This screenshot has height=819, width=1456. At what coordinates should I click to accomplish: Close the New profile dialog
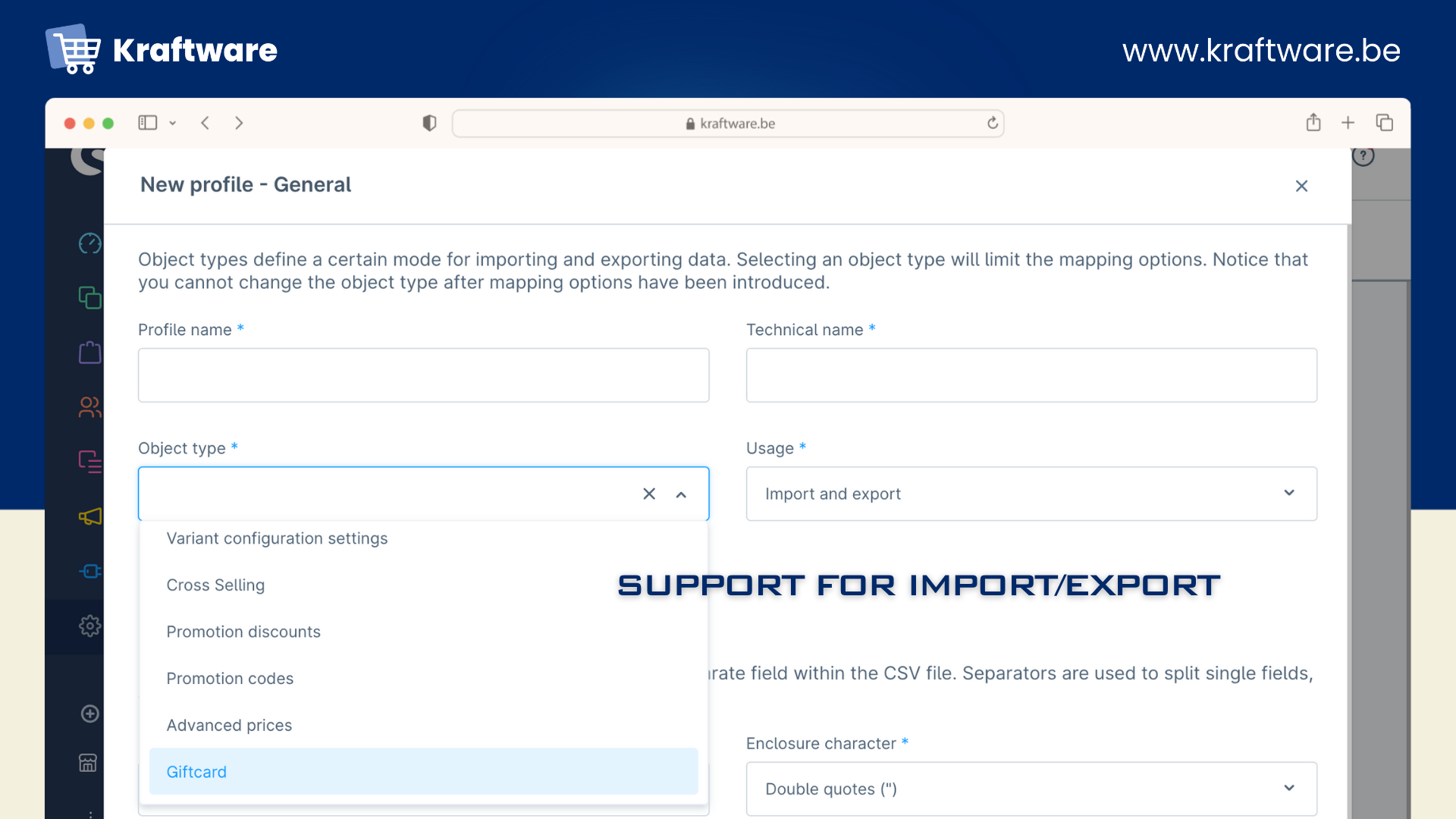click(x=1301, y=186)
